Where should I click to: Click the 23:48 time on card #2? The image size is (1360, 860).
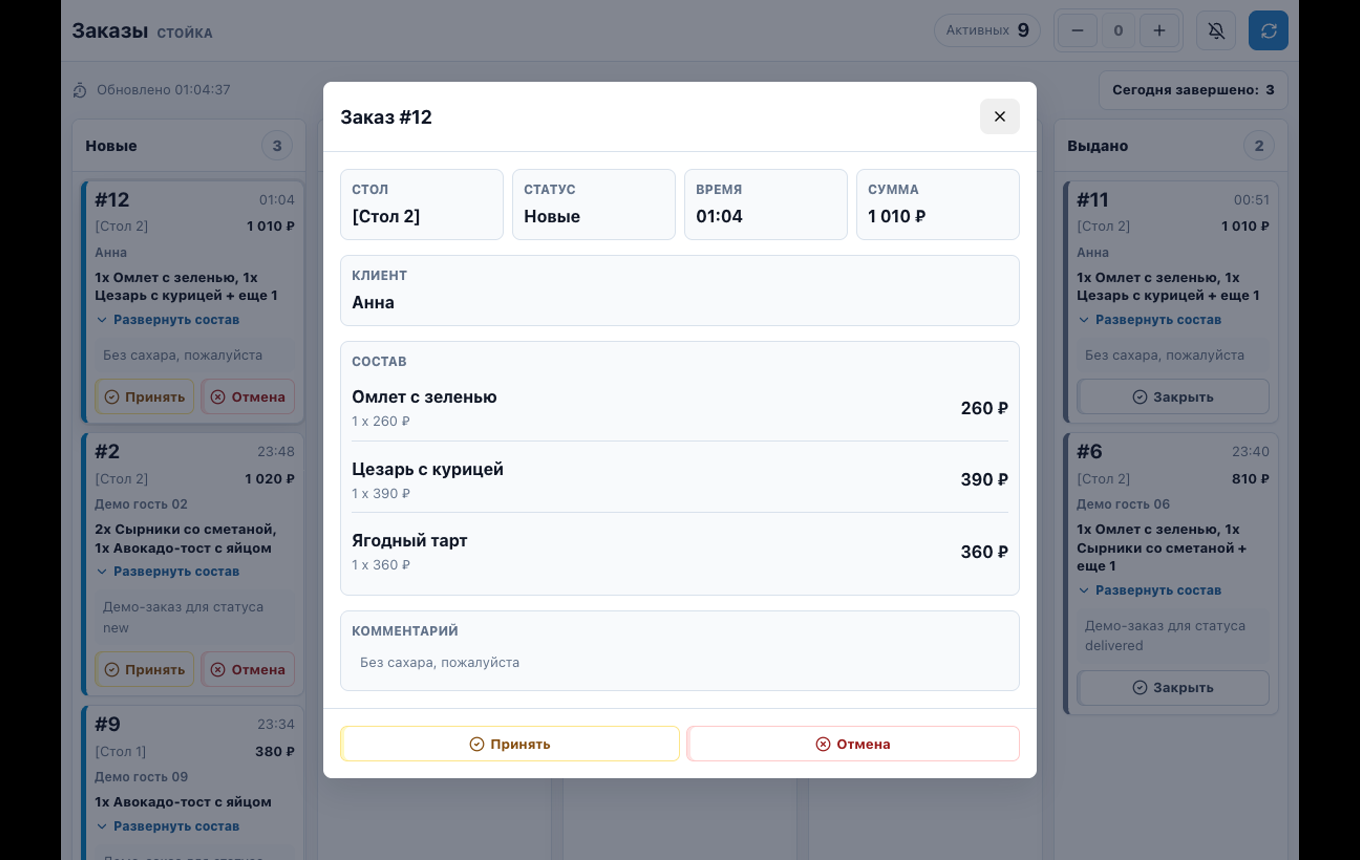(276, 452)
